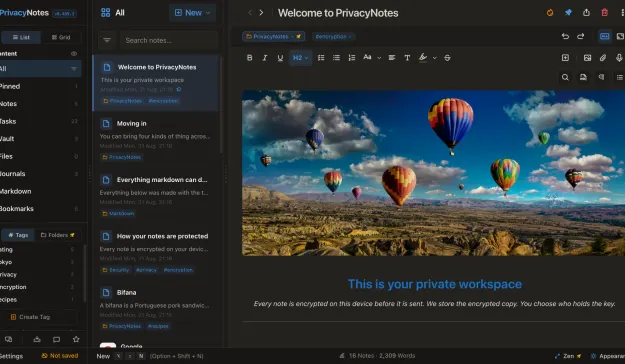Insert a checklist from the toolbar

point(321,58)
